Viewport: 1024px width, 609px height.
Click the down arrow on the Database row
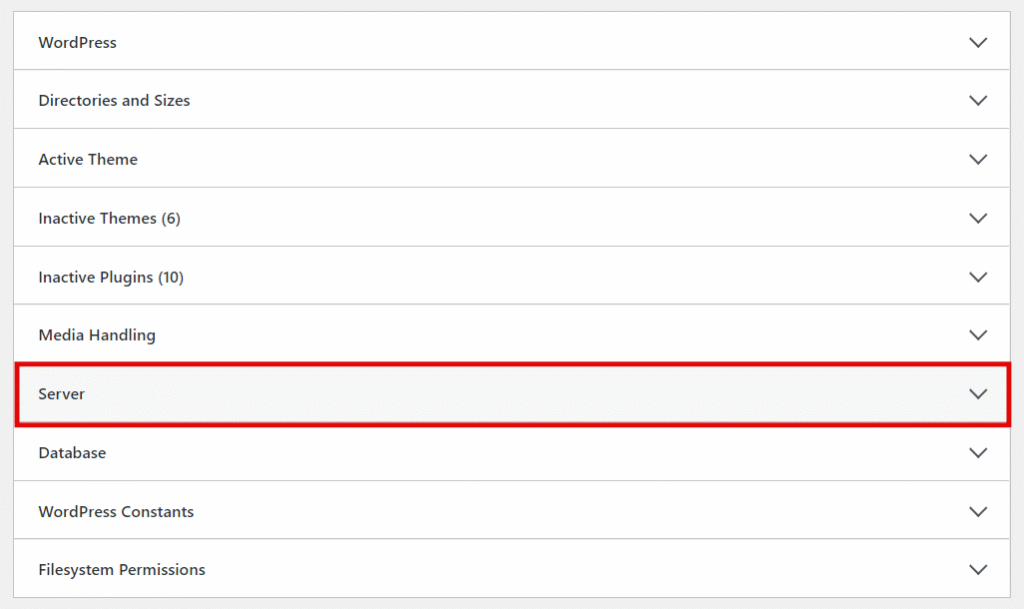978,452
